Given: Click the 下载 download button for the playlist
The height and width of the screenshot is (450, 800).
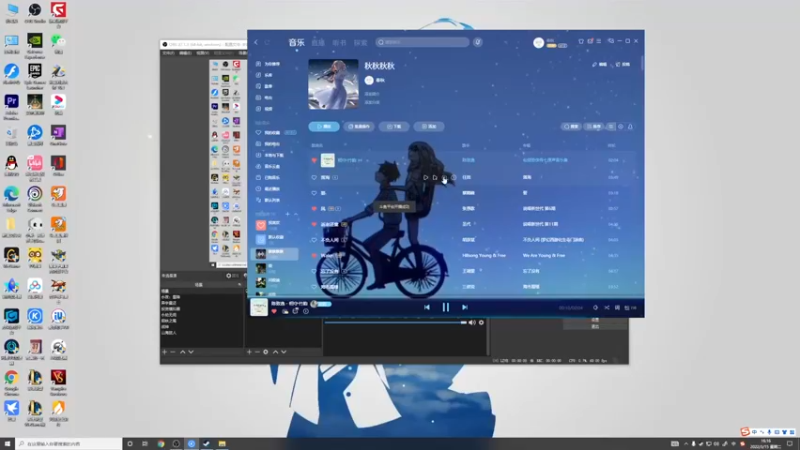Looking at the screenshot, I should [394, 127].
